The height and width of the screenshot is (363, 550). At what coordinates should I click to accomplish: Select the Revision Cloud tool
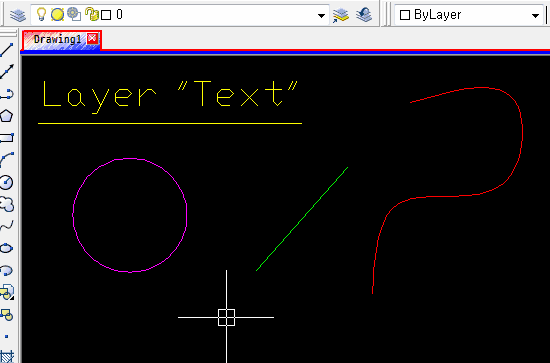click(7, 204)
